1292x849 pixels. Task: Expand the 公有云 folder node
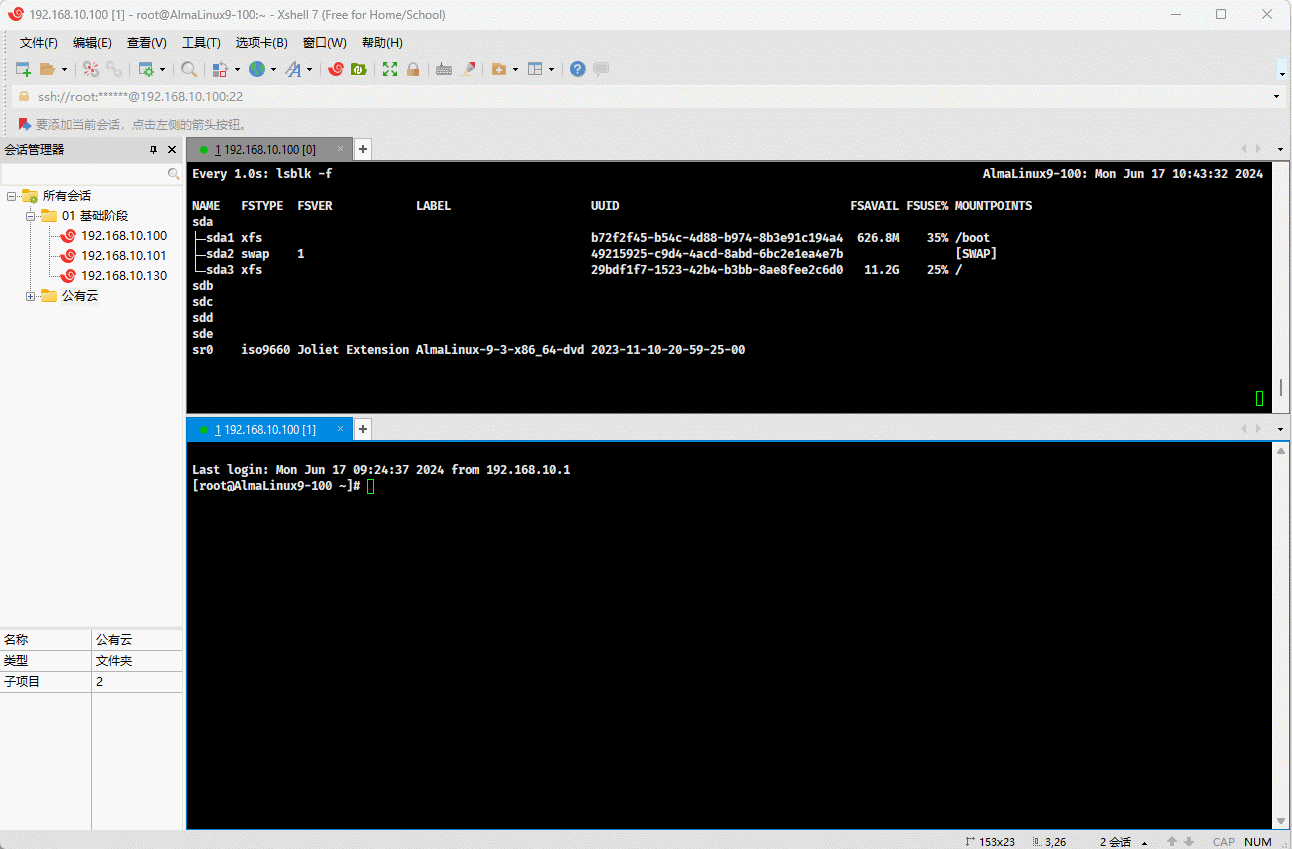click(x=31, y=296)
